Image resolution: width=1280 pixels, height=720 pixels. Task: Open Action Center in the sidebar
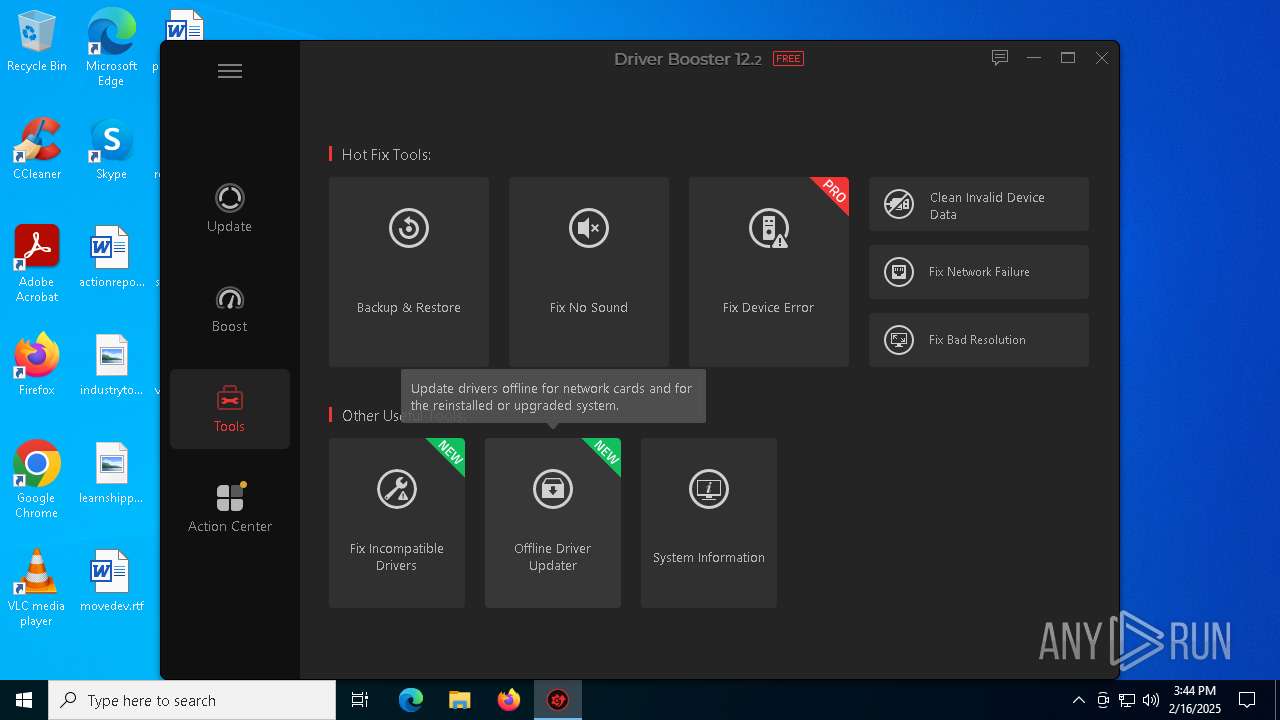coord(230,508)
